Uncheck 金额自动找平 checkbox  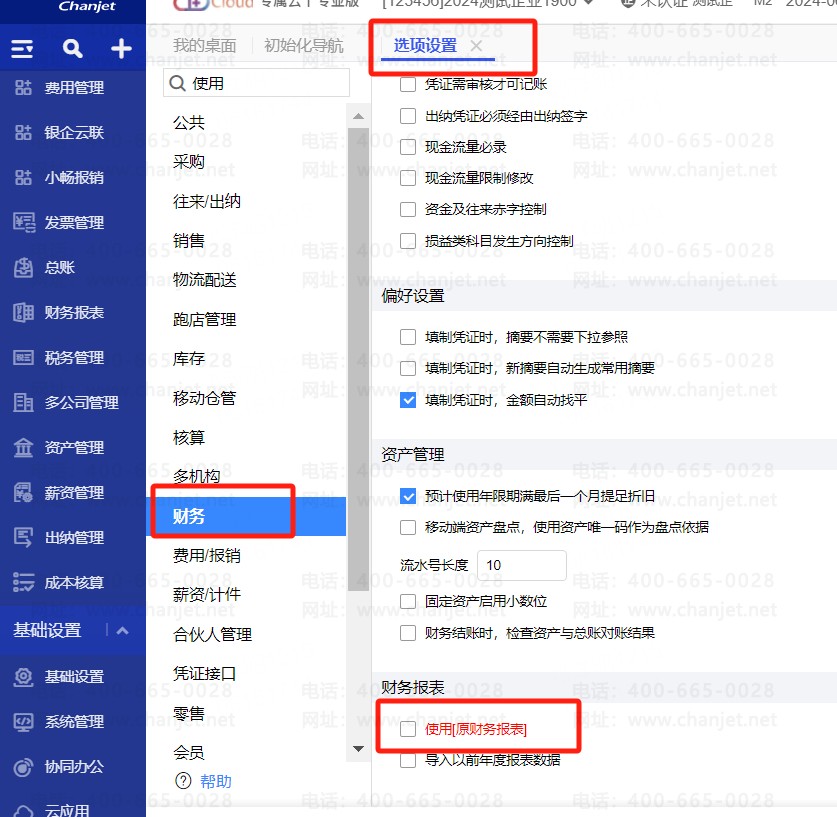[408, 400]
